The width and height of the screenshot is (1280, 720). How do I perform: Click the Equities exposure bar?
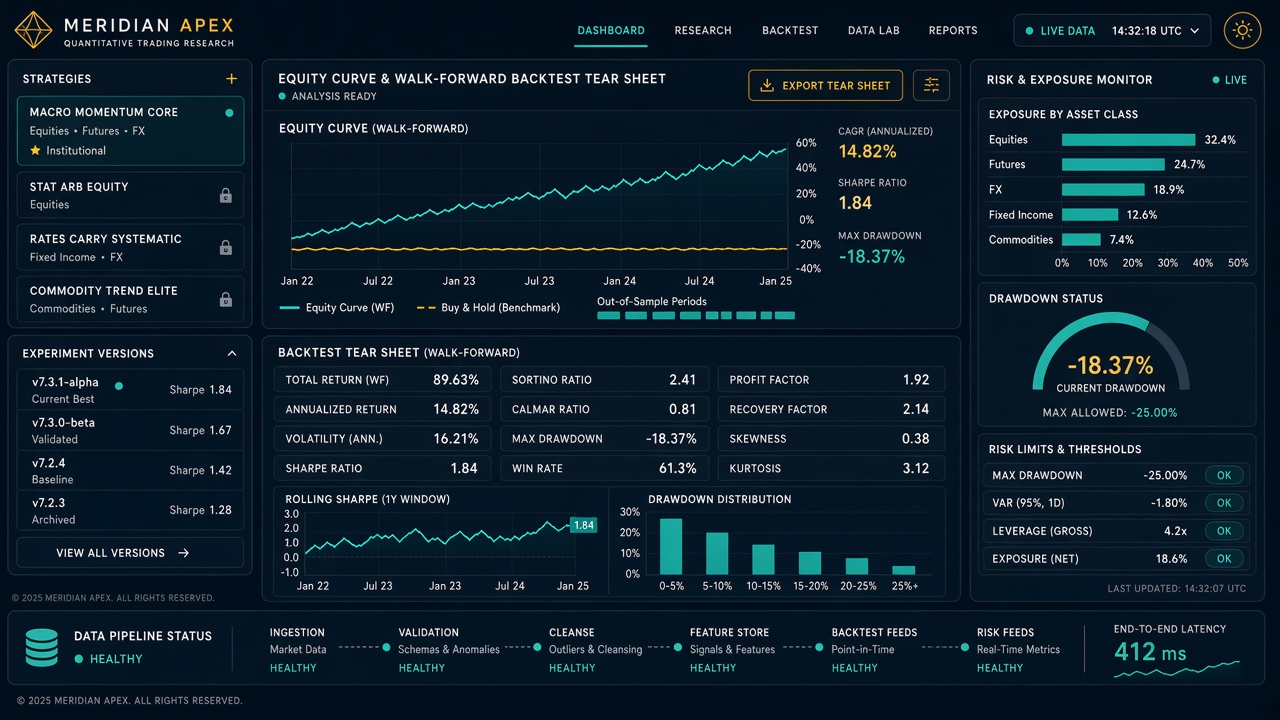click(x=1128, y=140)
